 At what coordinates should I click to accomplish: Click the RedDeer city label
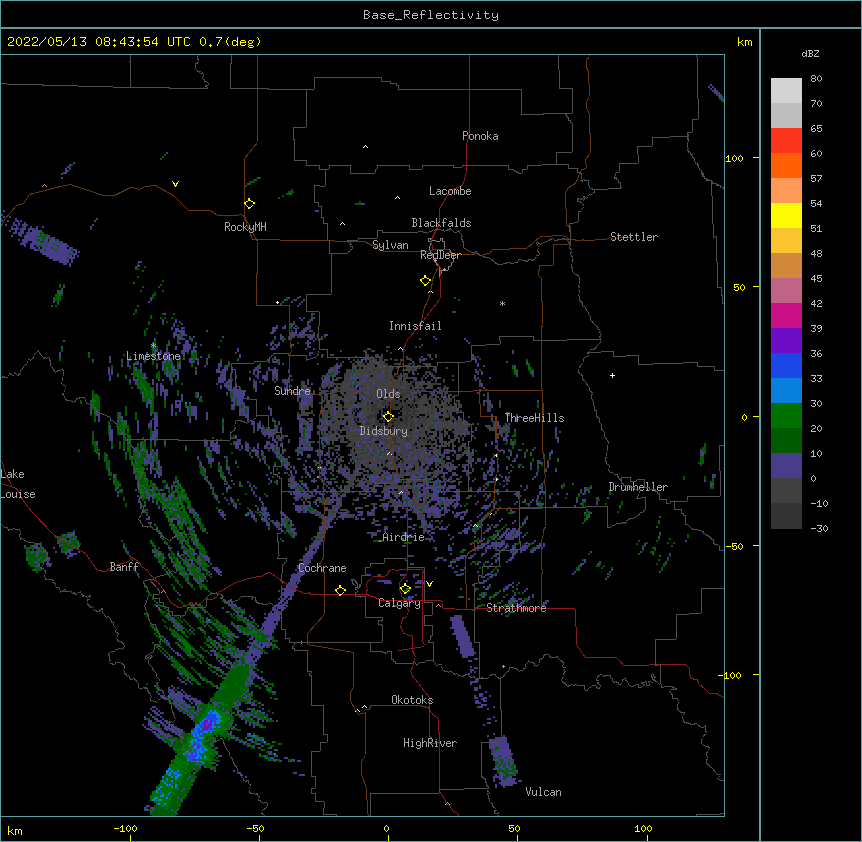440,255
